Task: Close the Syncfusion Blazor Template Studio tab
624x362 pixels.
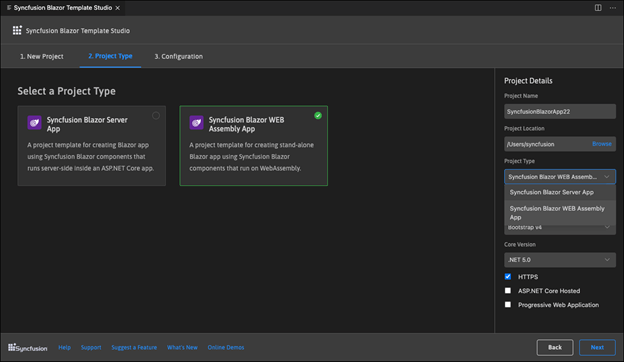Action: pyautogui.click(x=117, y=8)
